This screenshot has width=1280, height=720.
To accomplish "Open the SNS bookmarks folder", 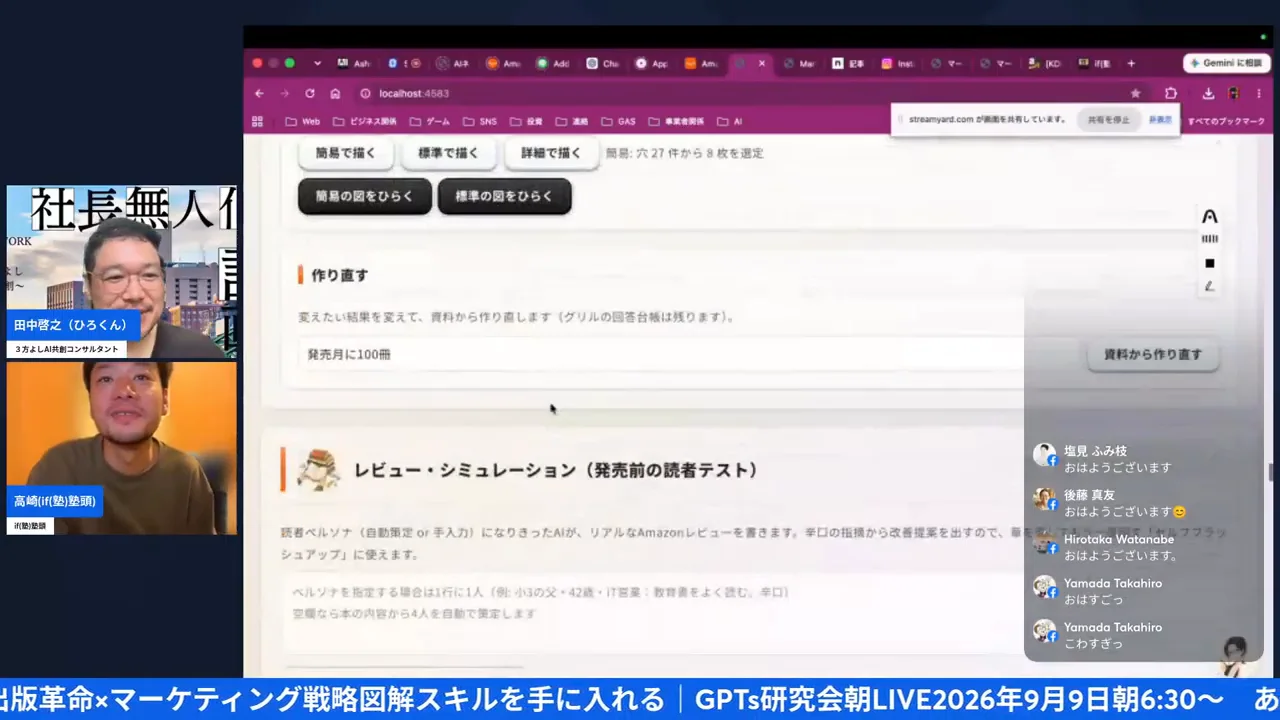I will point(480,121).
